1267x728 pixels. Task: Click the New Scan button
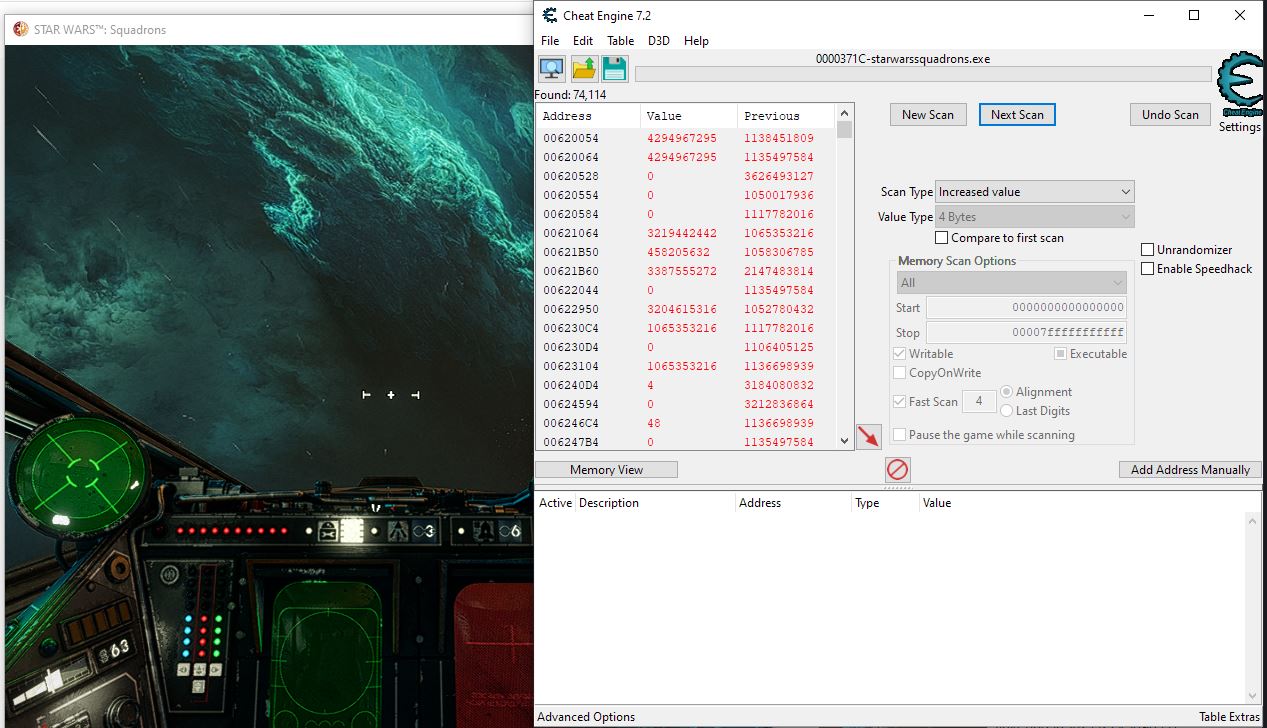[928, 115]
